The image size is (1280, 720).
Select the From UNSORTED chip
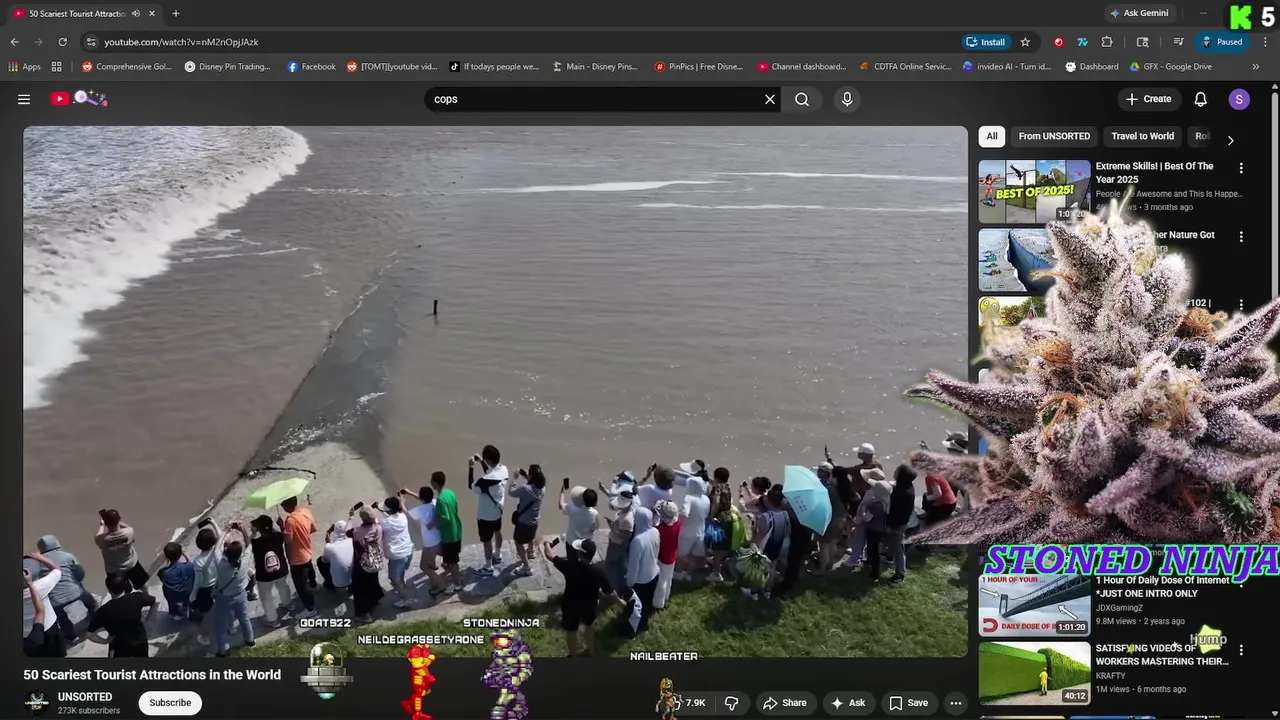click(x=1054, y=136)
